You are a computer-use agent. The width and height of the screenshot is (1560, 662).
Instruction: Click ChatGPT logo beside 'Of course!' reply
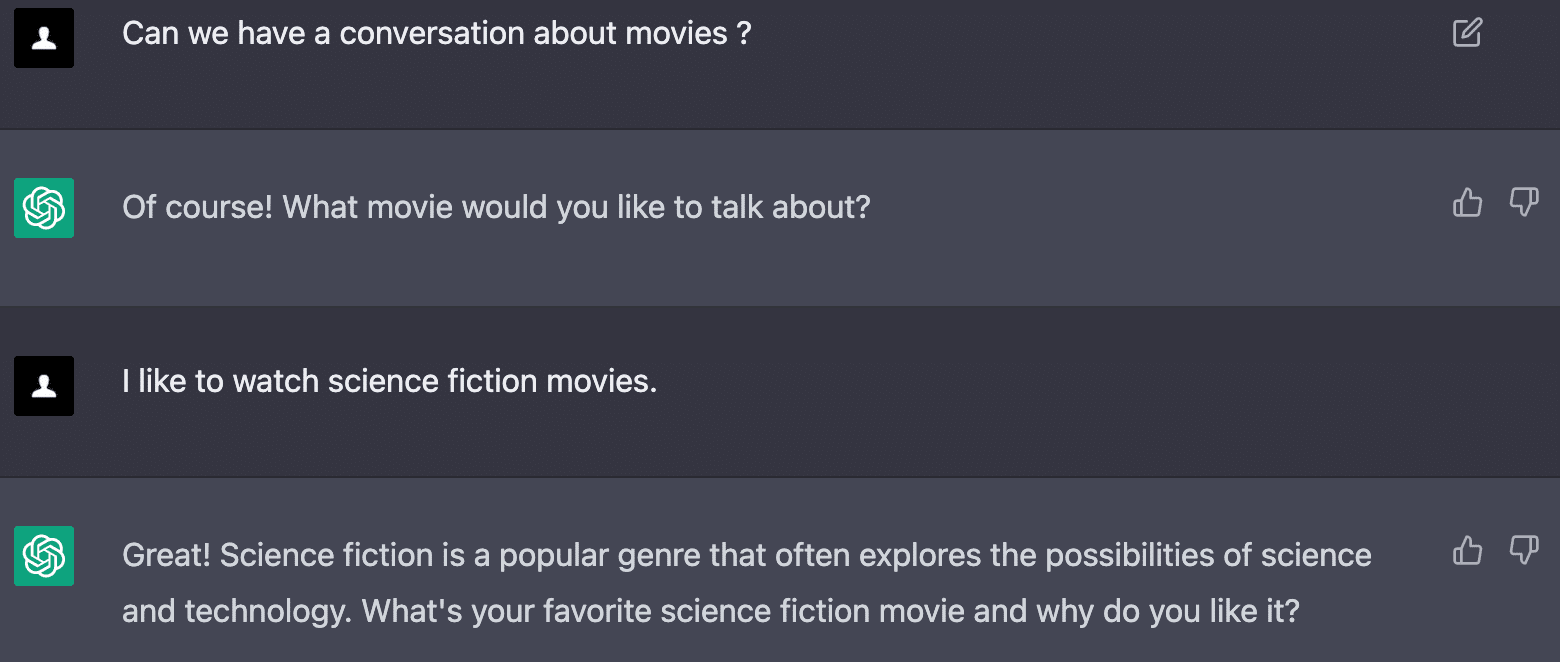44,208
